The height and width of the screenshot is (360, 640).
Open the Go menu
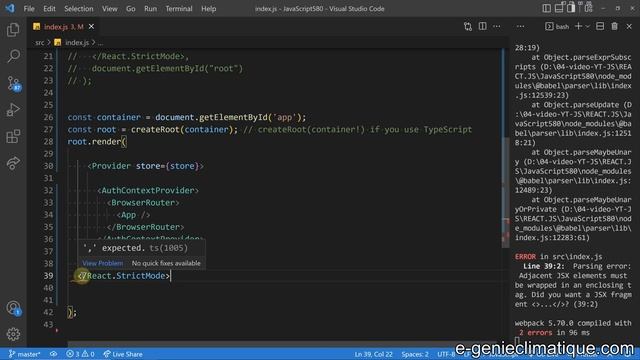pos(131,9)
